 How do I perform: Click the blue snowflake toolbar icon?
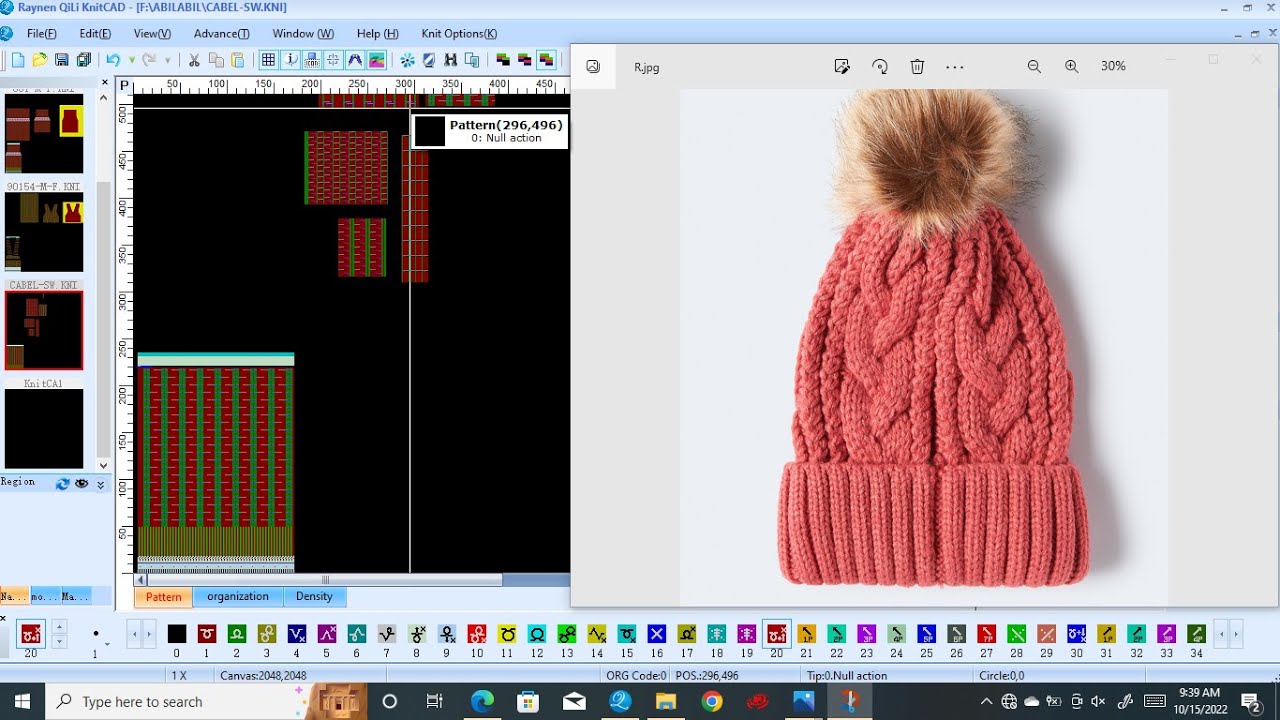407,60
